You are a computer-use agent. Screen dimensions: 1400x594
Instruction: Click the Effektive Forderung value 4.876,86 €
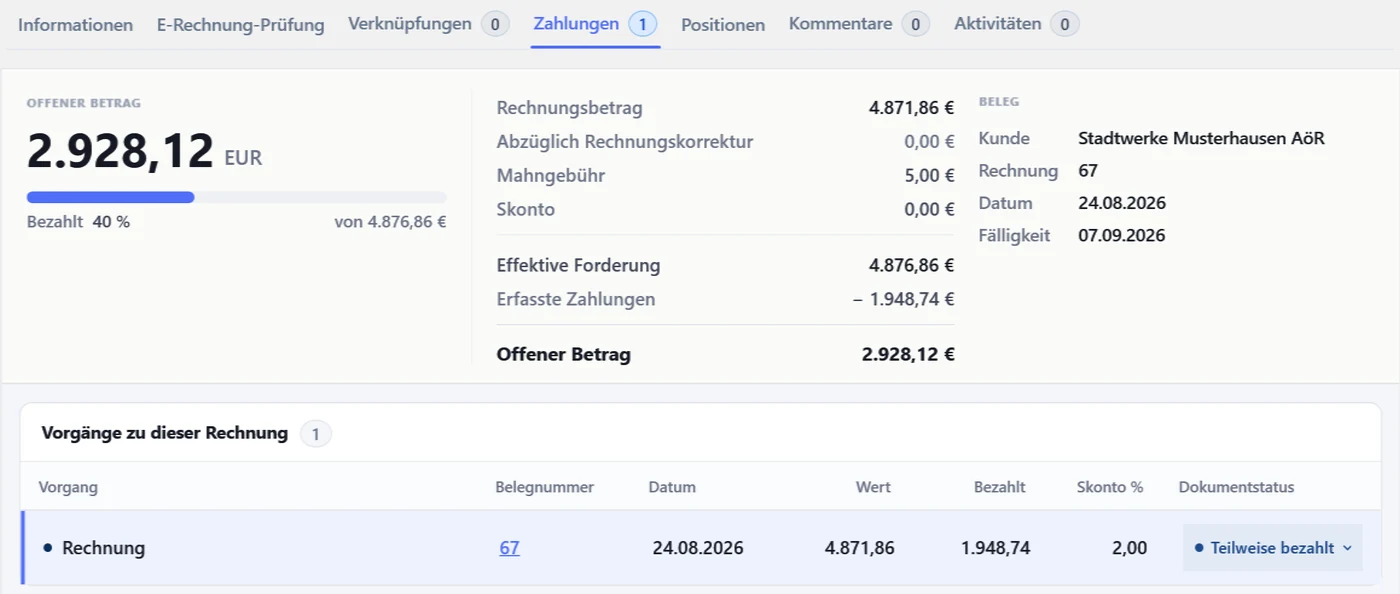point(911,266)
